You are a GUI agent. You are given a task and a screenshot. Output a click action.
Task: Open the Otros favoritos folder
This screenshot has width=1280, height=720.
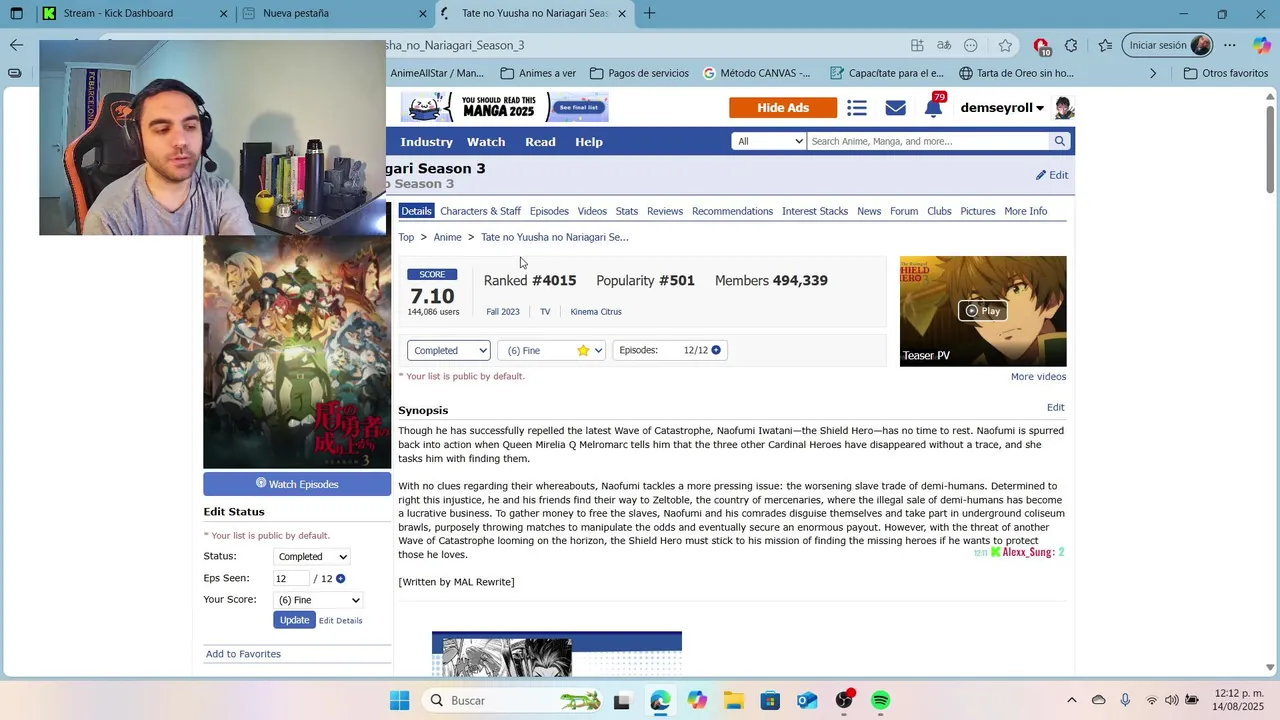click(x=1225, y=73)
